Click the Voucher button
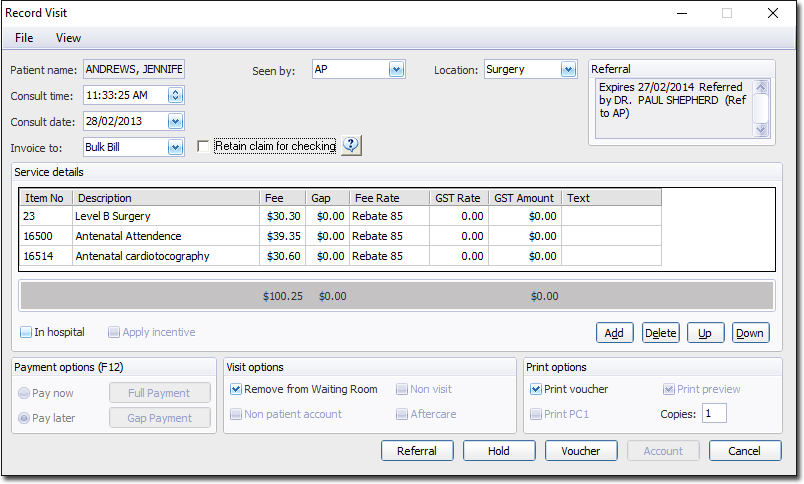This screenshot has width=804, height=484. [580, 451]
